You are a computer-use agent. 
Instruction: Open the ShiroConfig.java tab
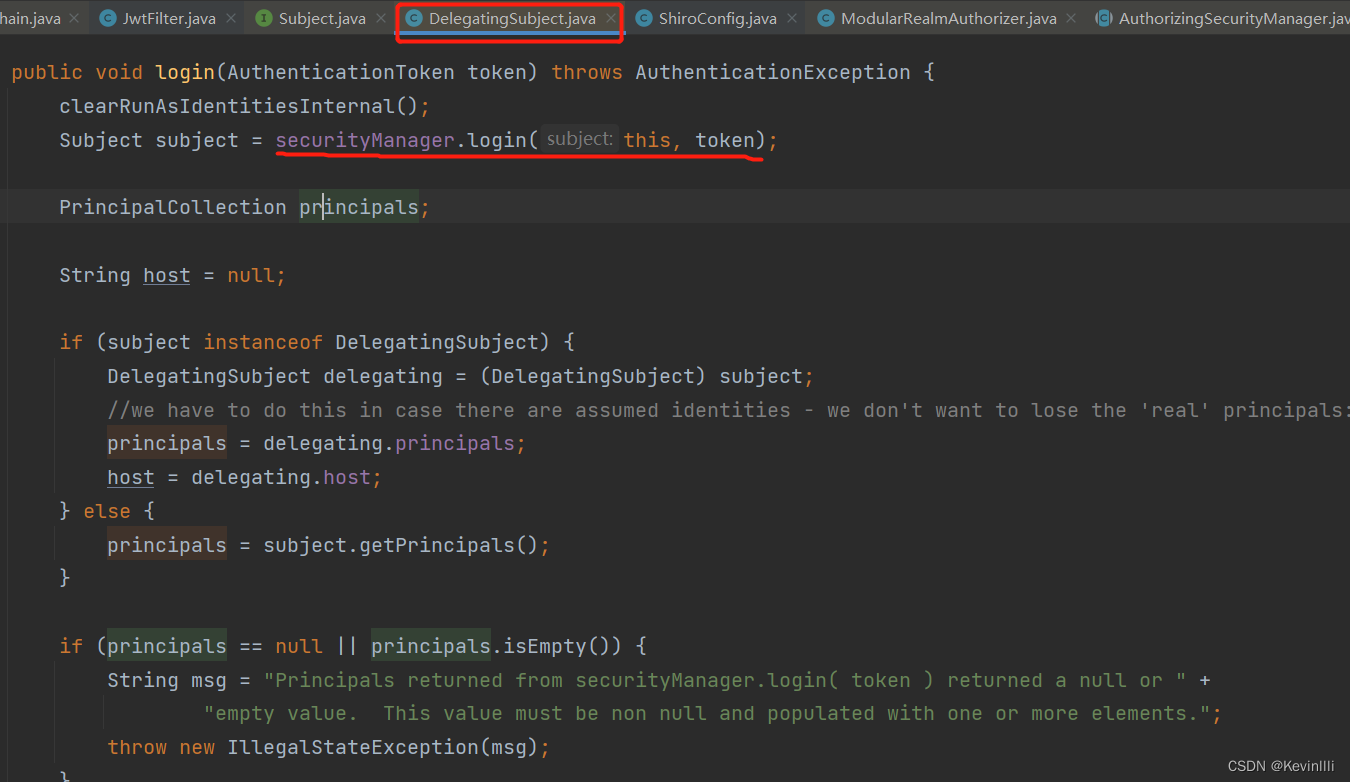tap(717, 19)
